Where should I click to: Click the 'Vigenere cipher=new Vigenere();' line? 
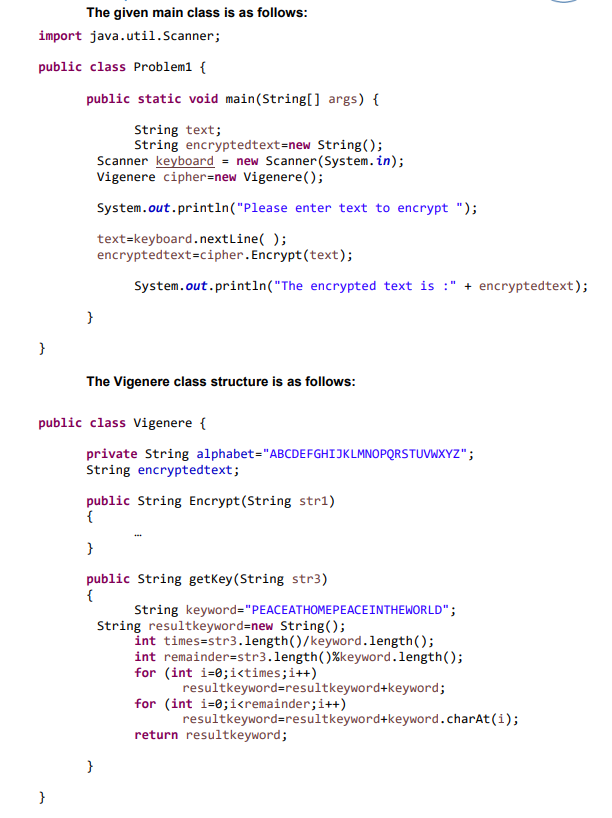210,177
